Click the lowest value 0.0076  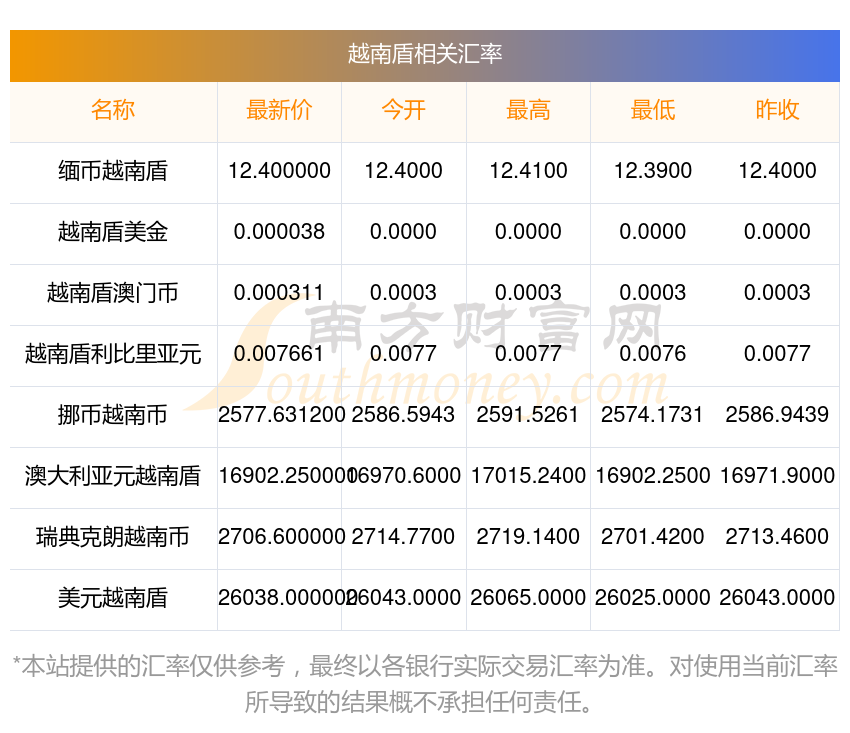click(x=653, y=354)
